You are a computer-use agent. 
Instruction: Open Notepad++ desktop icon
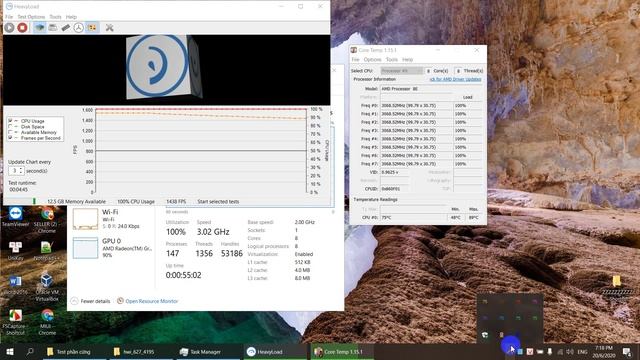pyautogui.click(x=46, y=251)
